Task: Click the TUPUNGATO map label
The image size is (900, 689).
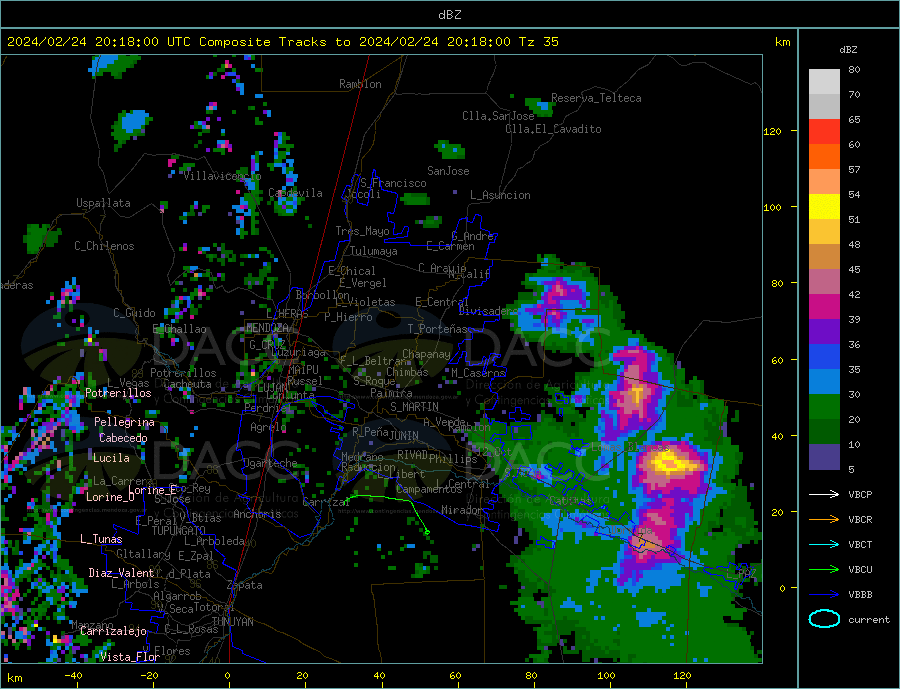Action: 178,531
